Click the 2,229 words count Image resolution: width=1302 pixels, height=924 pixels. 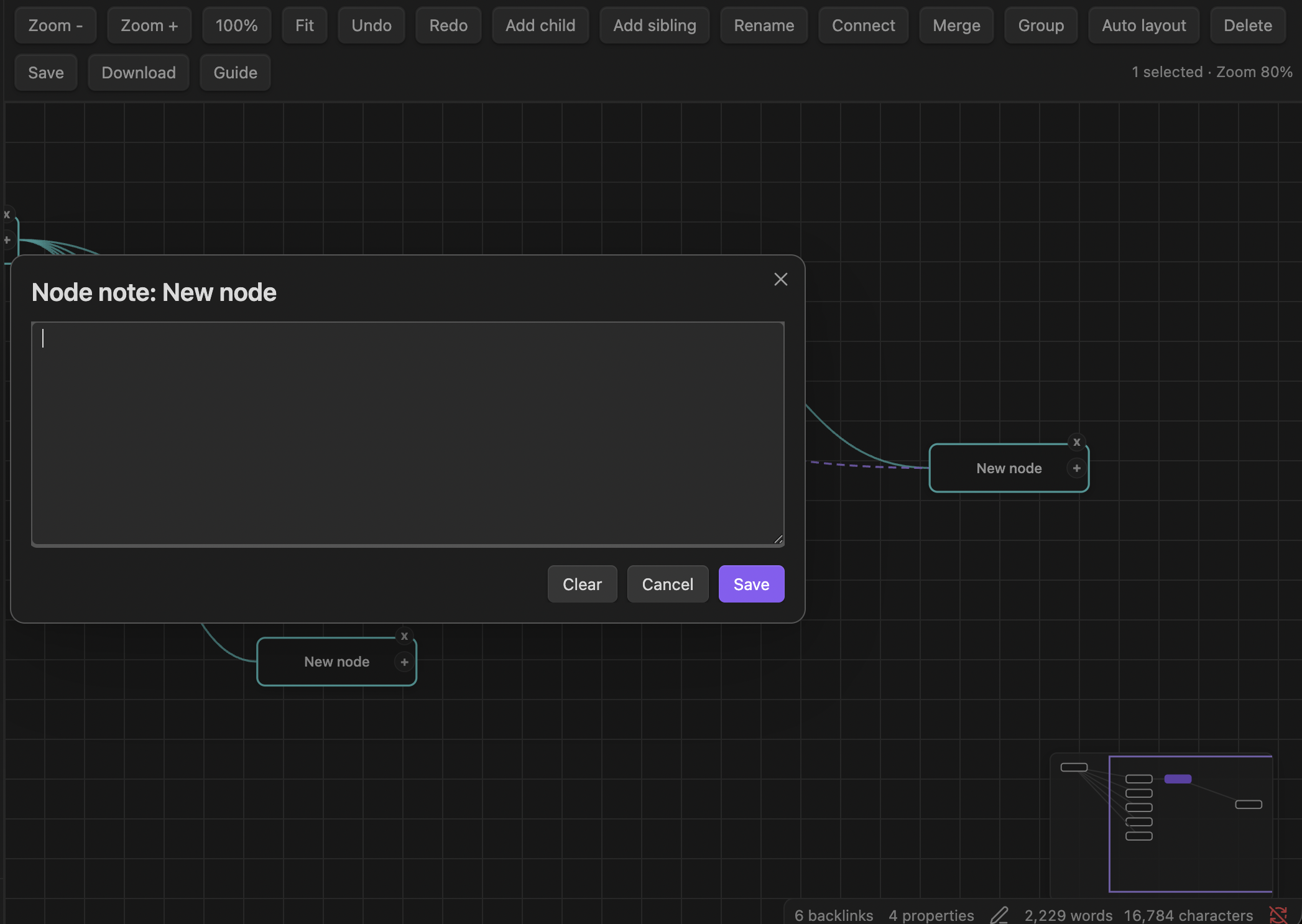(x=1068, y=915)
